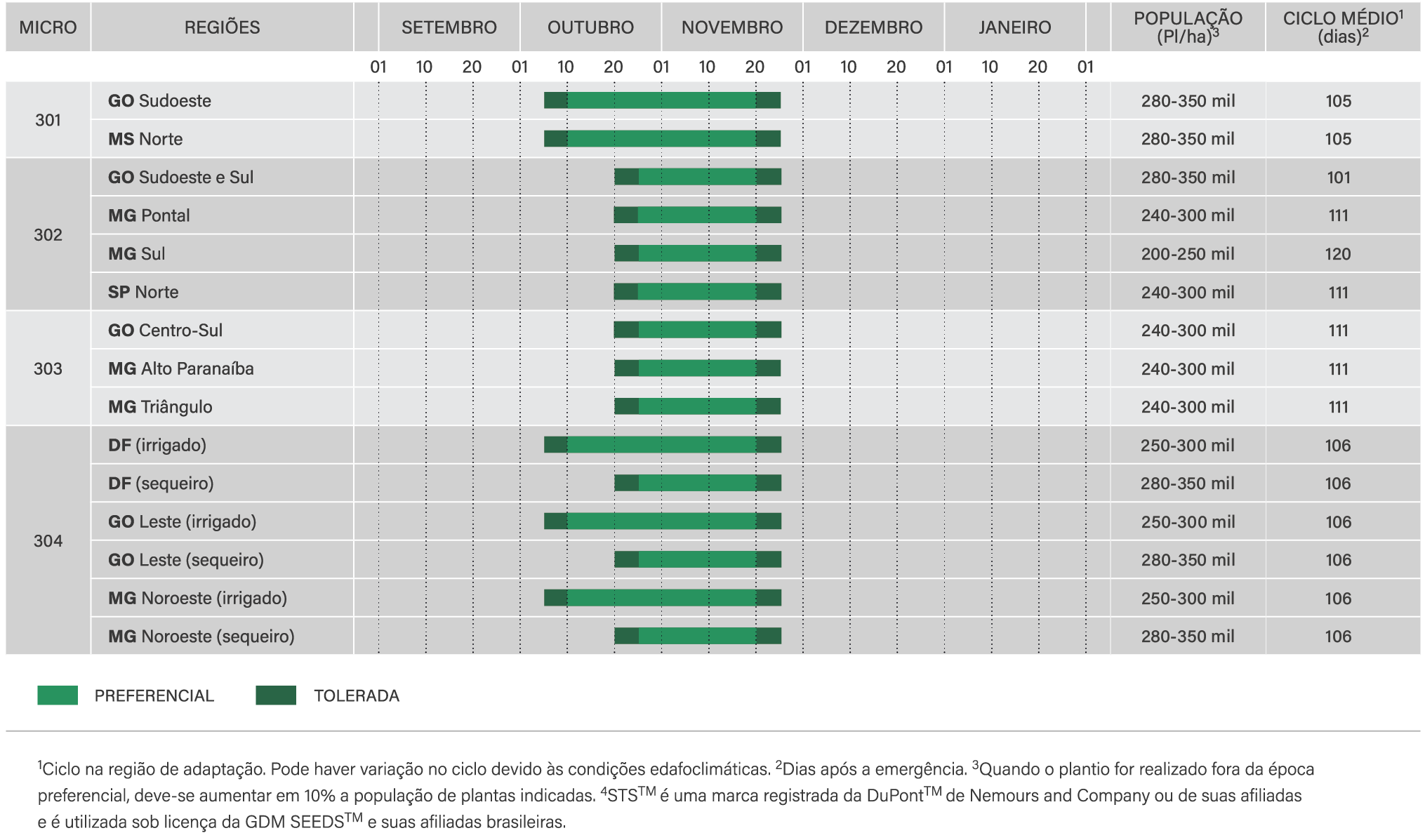
Task: Click micro-region 304 cell
Action: pyautogui.click(x=48, y=541)
